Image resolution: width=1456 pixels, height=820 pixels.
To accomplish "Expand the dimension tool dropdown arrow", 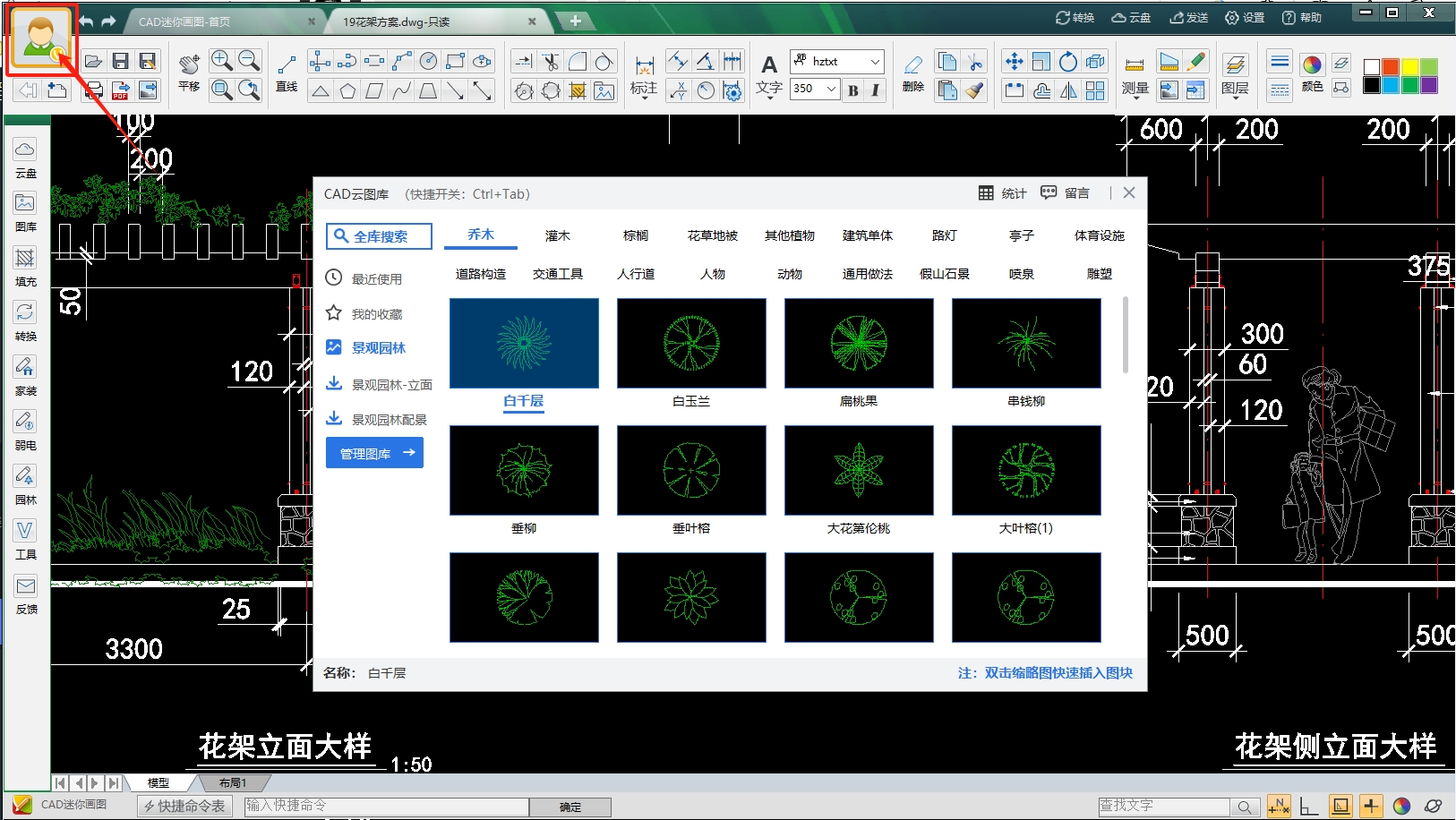I will tap(644, 98).
